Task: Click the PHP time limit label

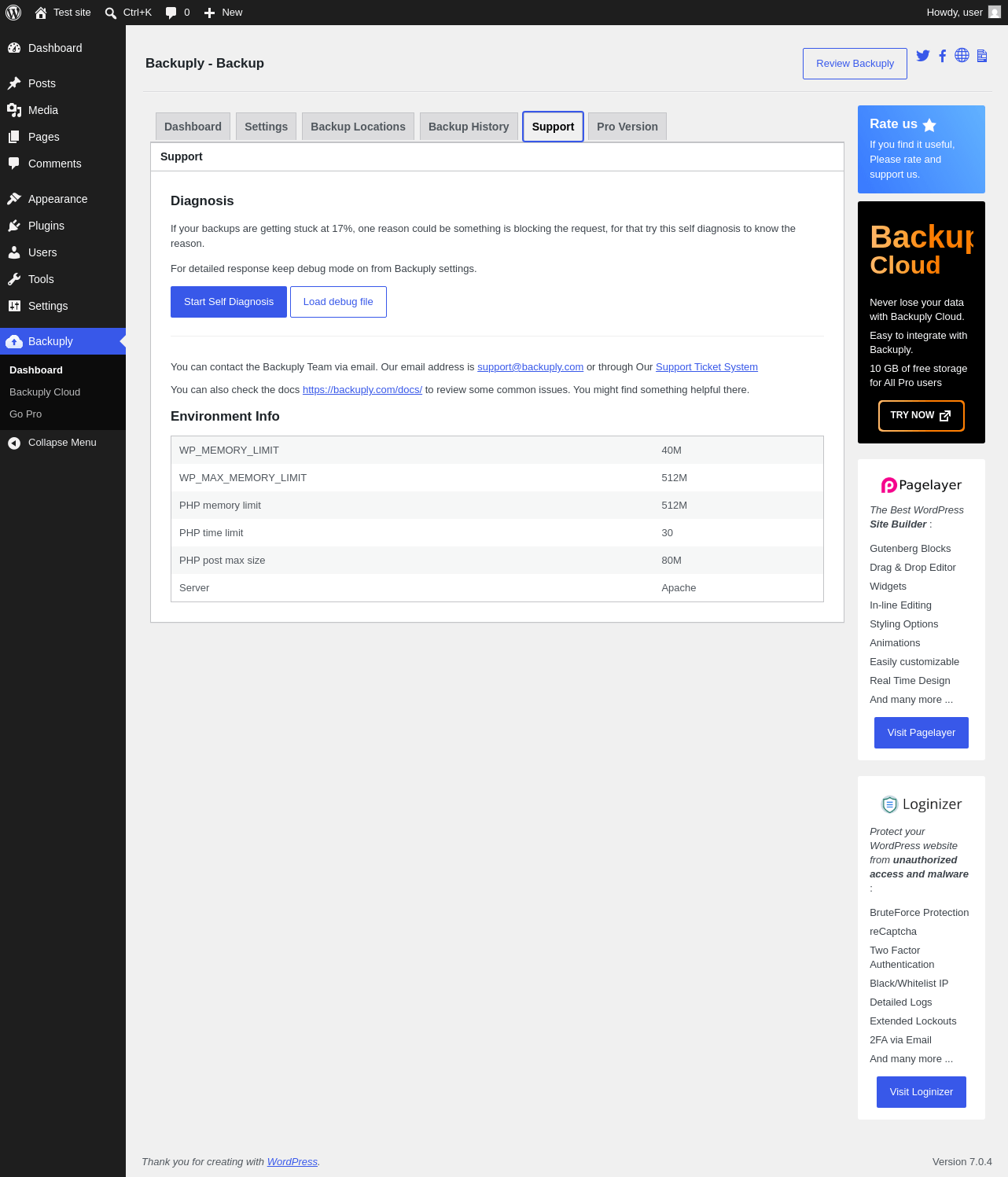Action: coord(212,533)
